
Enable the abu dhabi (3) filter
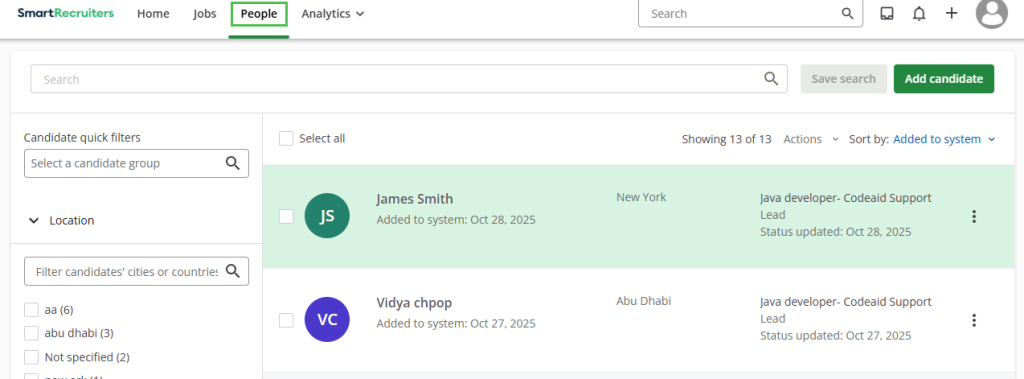(x=31, y=333)
